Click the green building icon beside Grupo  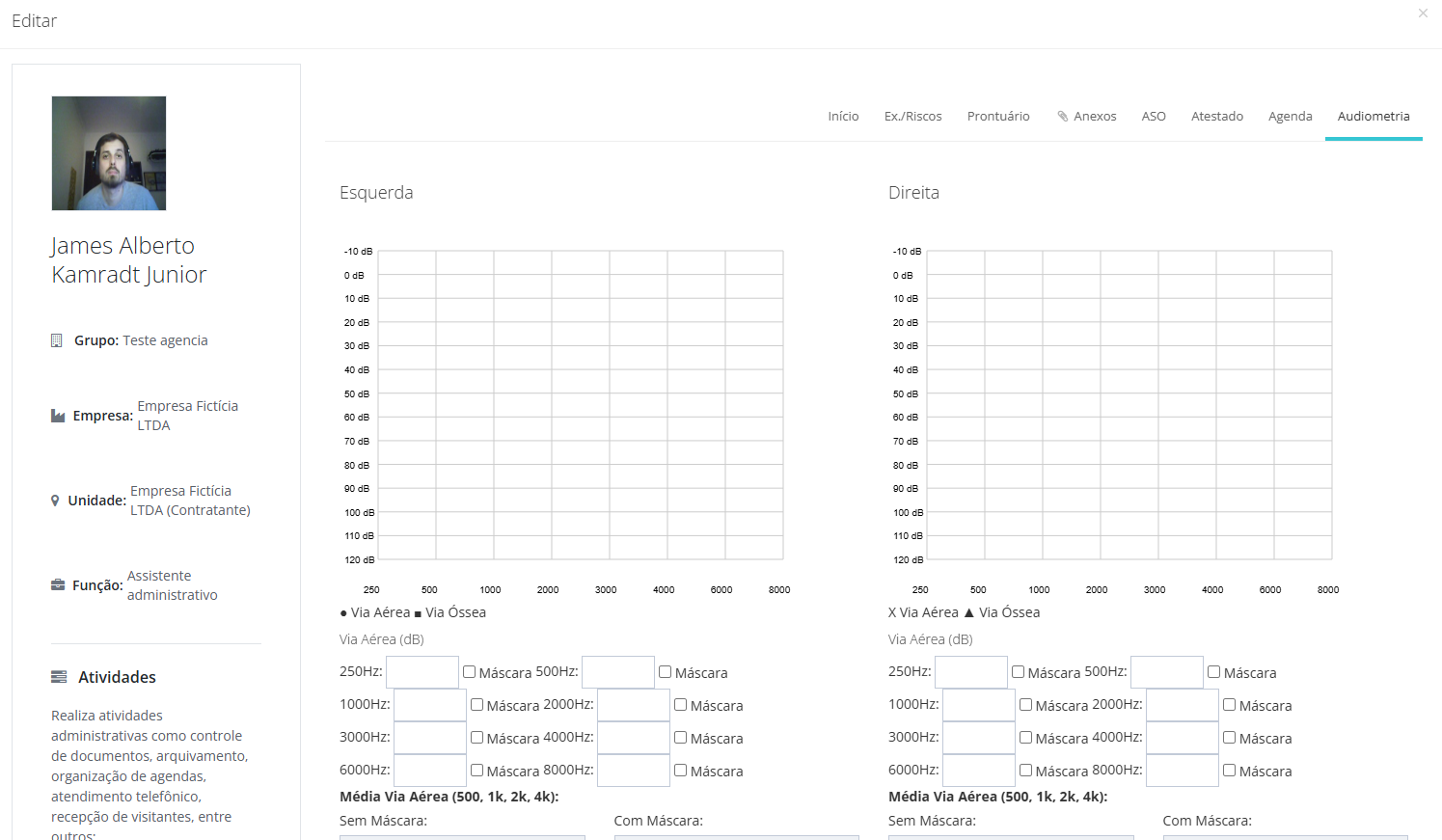(56, 340)
